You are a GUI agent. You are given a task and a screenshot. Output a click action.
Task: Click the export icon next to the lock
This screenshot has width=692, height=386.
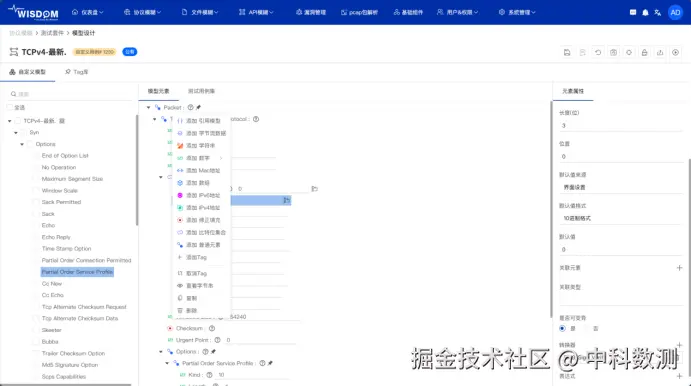pyautogui.click(x=660, y=52)
